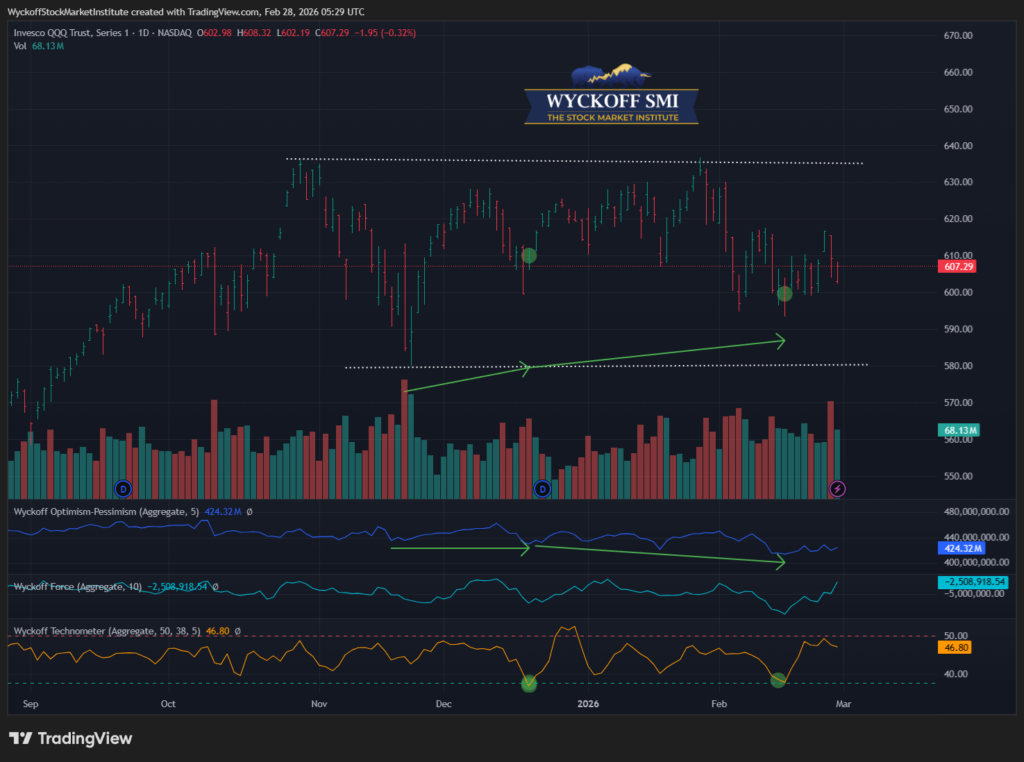Image resolution: width=1024 pixels, height=762 pixels.
Task: Click the dividend D marker near October
Action: (x=123, y=488)
